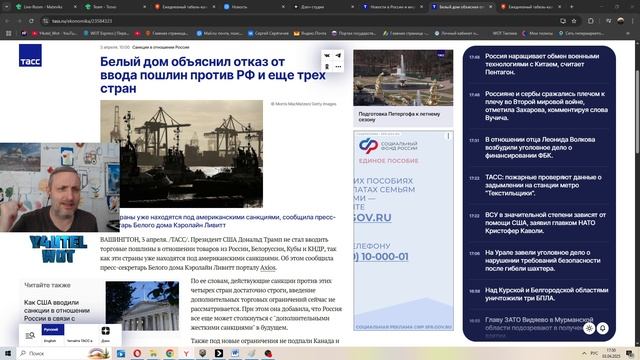The width and height of the screenshot is (640, 360).
Task: Open more share options three-dots icon
Action: 338,67
